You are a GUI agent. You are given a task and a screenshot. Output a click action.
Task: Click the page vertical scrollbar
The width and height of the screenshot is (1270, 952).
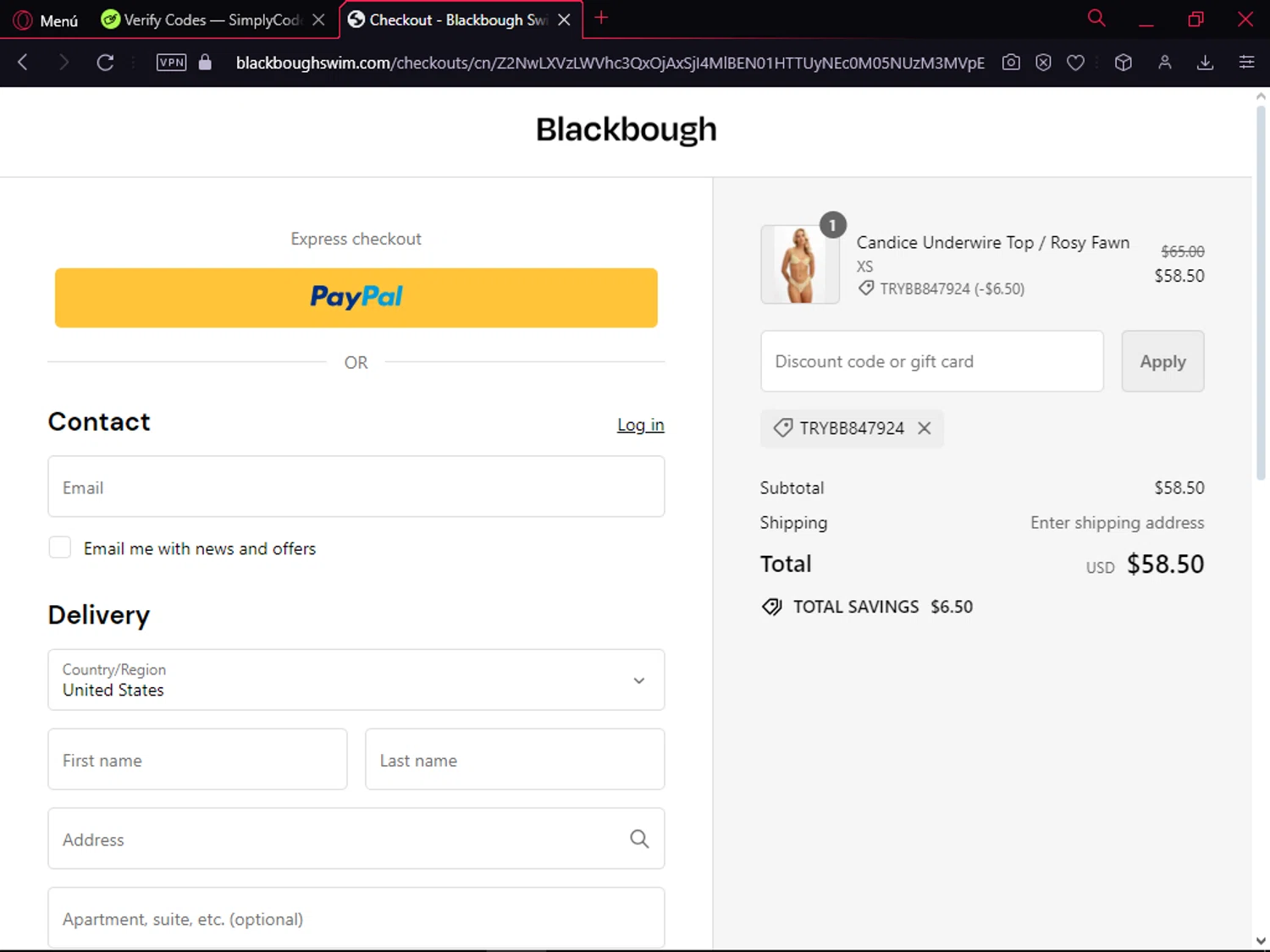coord(1261,292)
